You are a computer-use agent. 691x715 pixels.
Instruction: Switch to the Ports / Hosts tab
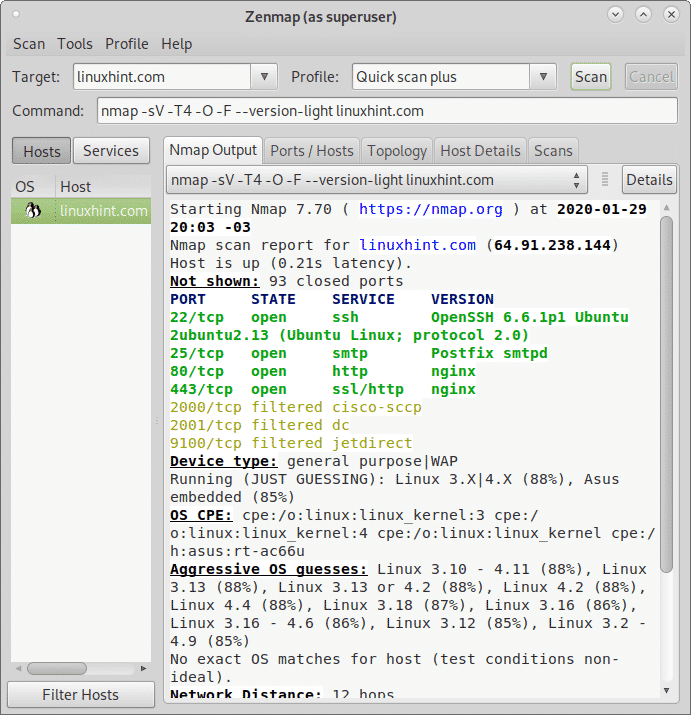[x=312, y=151]
